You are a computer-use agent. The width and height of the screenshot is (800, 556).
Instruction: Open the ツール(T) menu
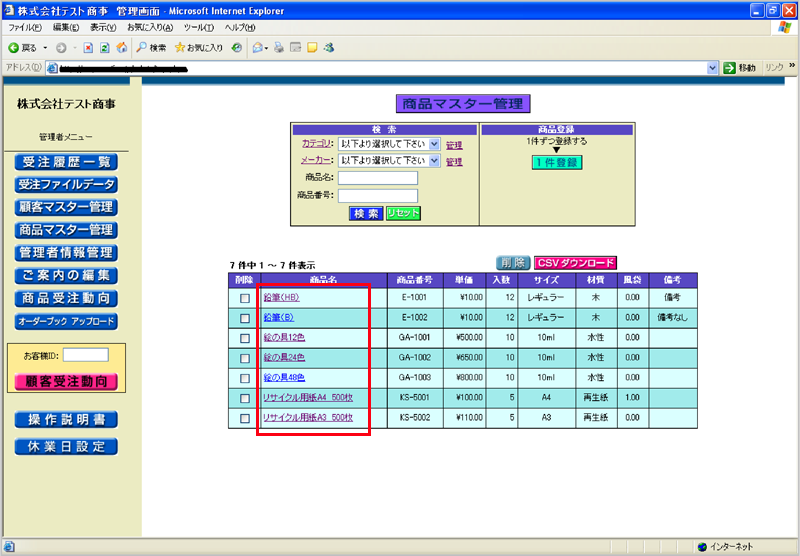(x=199, y=27)
